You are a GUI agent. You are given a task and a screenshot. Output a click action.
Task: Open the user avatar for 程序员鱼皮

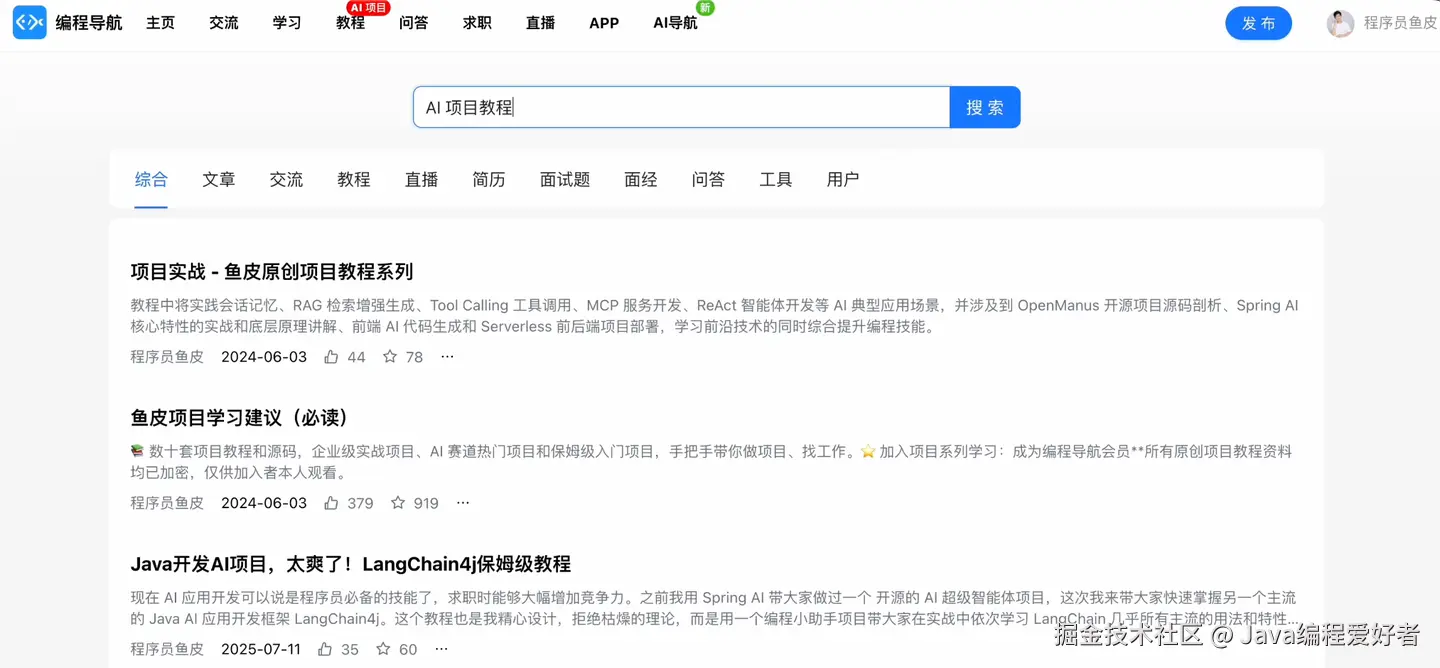(1340, 23)
